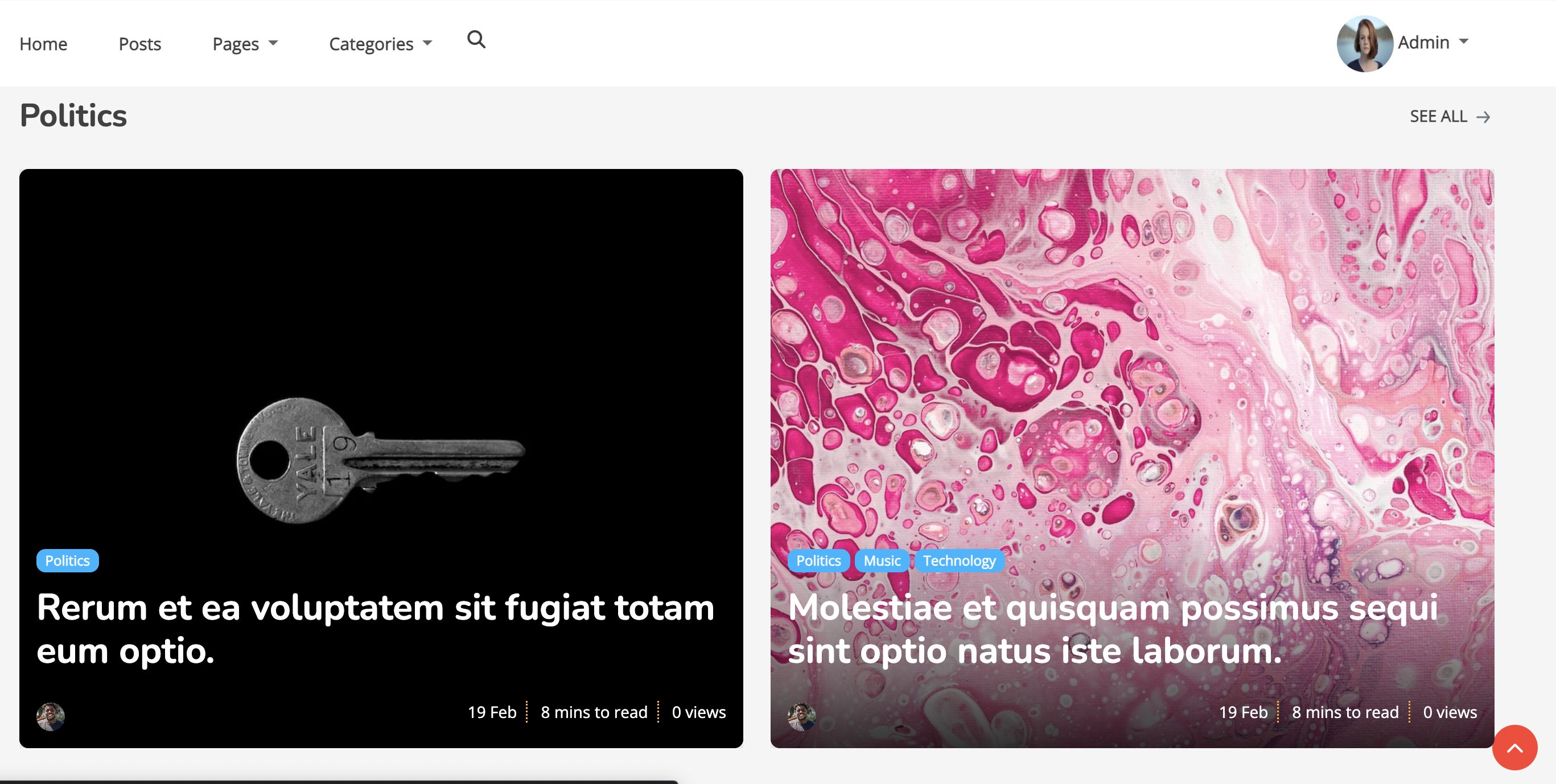Click author avatar on pink post card

coord(801,716)
